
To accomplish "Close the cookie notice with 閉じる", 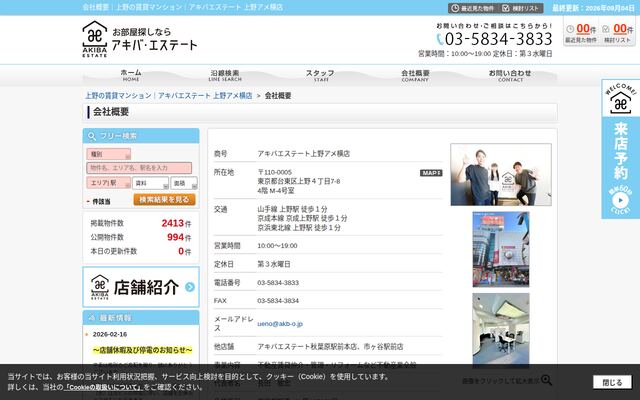I will (x=612, y=382).
